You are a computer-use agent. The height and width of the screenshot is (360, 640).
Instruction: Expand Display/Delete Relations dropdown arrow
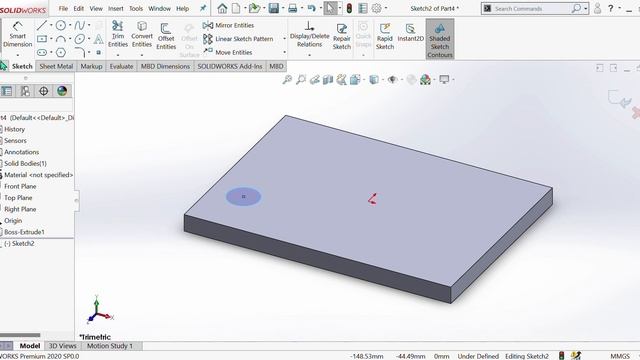coord(309,55)
